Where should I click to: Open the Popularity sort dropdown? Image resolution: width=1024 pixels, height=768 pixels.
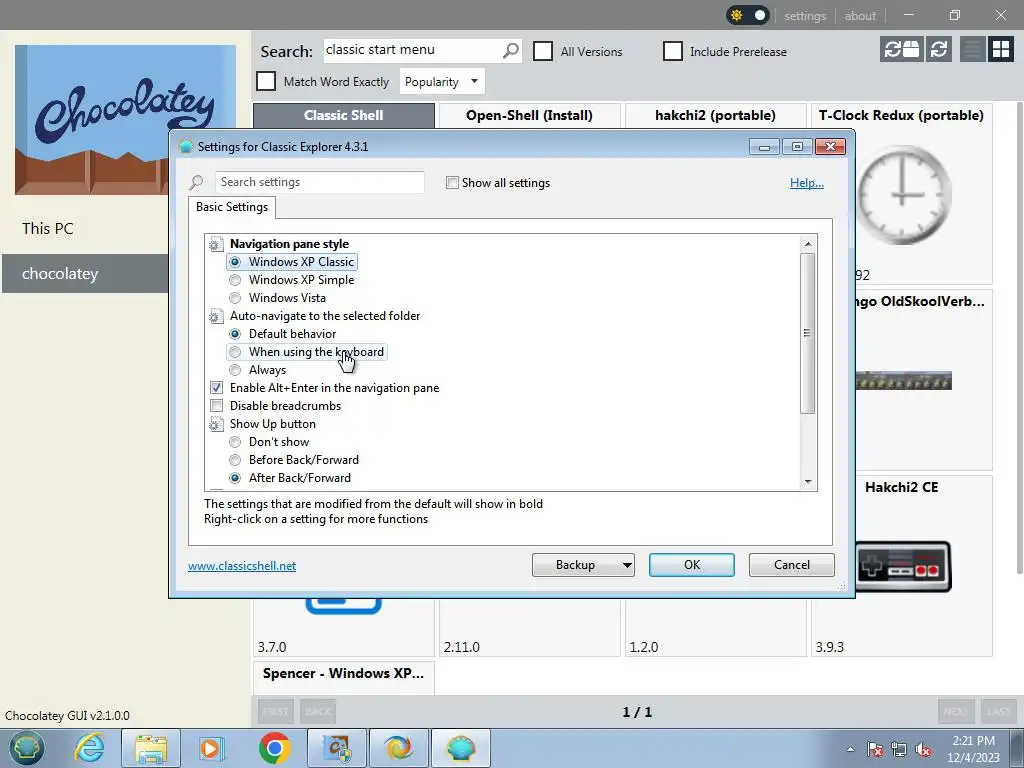pyautogui.click(x=442, y=82)
